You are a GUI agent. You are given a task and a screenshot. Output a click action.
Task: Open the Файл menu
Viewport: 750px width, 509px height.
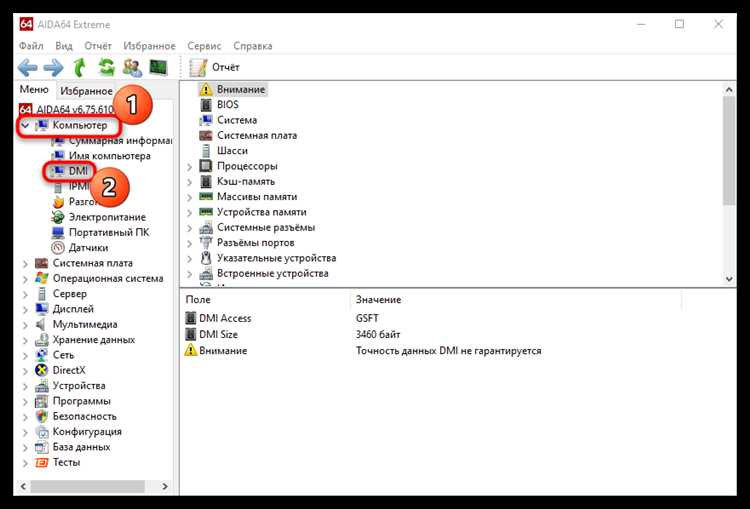[x=31, y=46]
